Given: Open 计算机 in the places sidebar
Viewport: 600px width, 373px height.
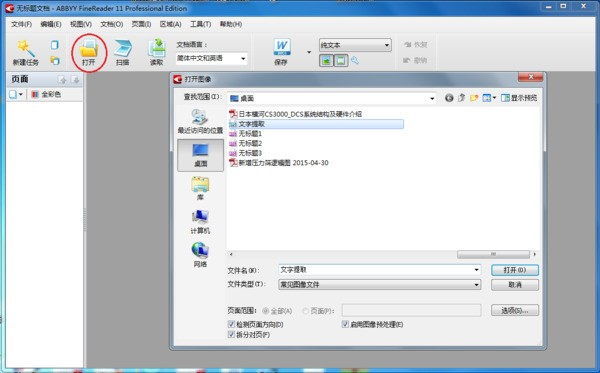Looking at the screenshot, I should (200, 222).
